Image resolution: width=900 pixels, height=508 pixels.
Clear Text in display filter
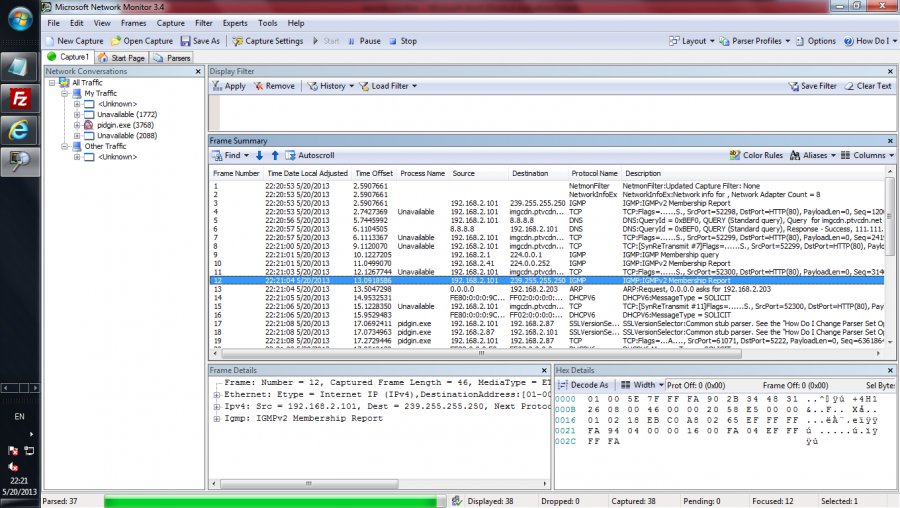868,86
